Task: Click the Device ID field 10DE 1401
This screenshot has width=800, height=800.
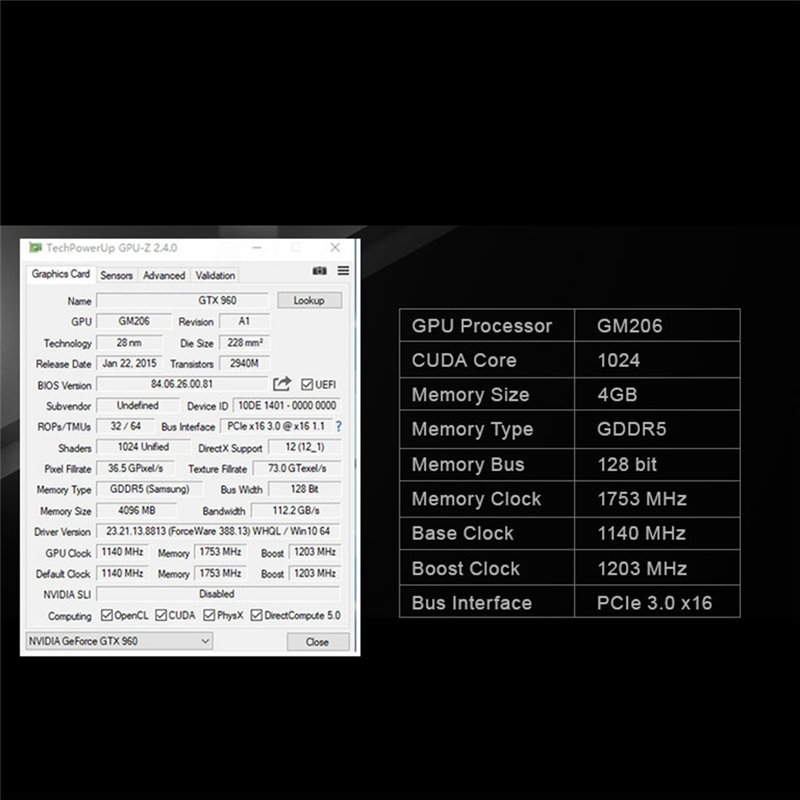Action: (287, 405)
